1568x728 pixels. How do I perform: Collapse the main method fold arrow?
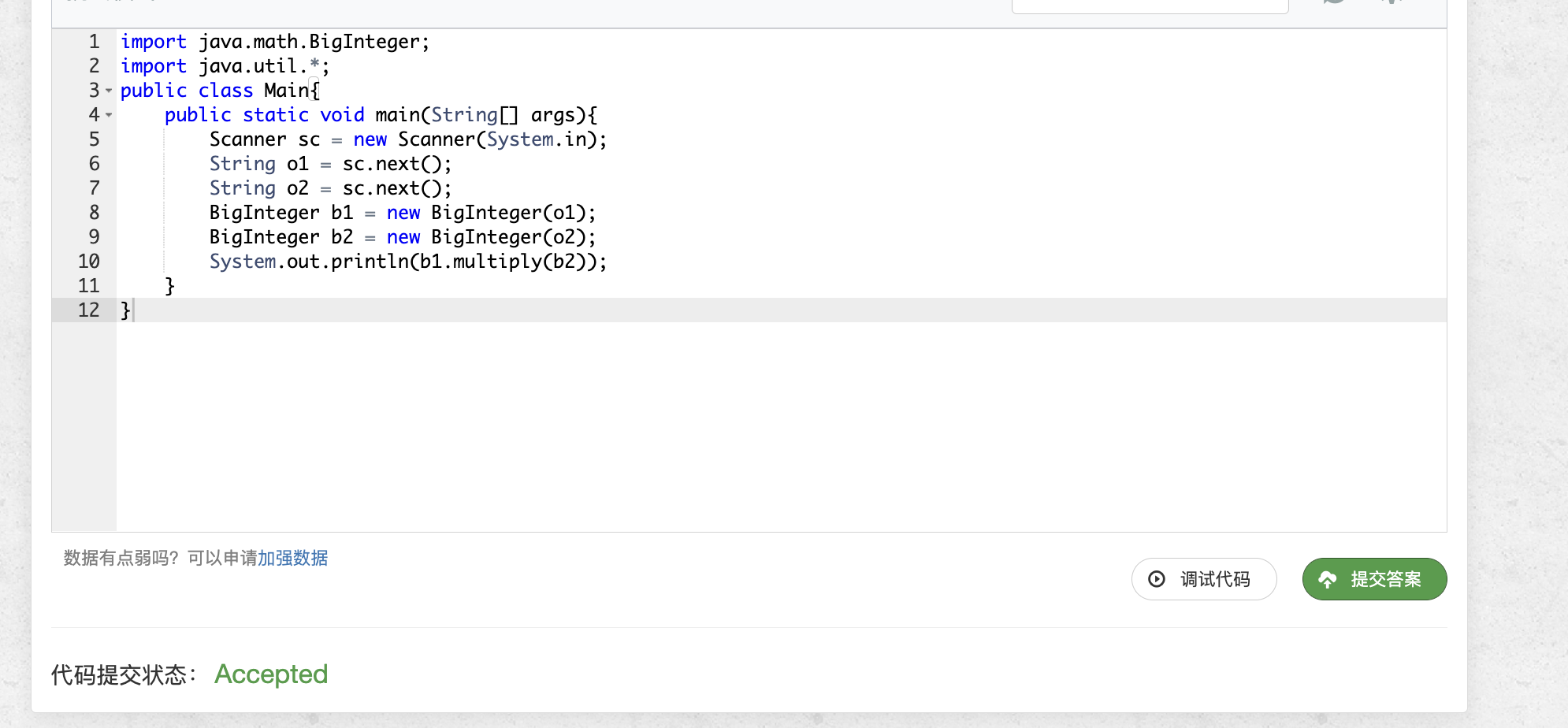109,115
